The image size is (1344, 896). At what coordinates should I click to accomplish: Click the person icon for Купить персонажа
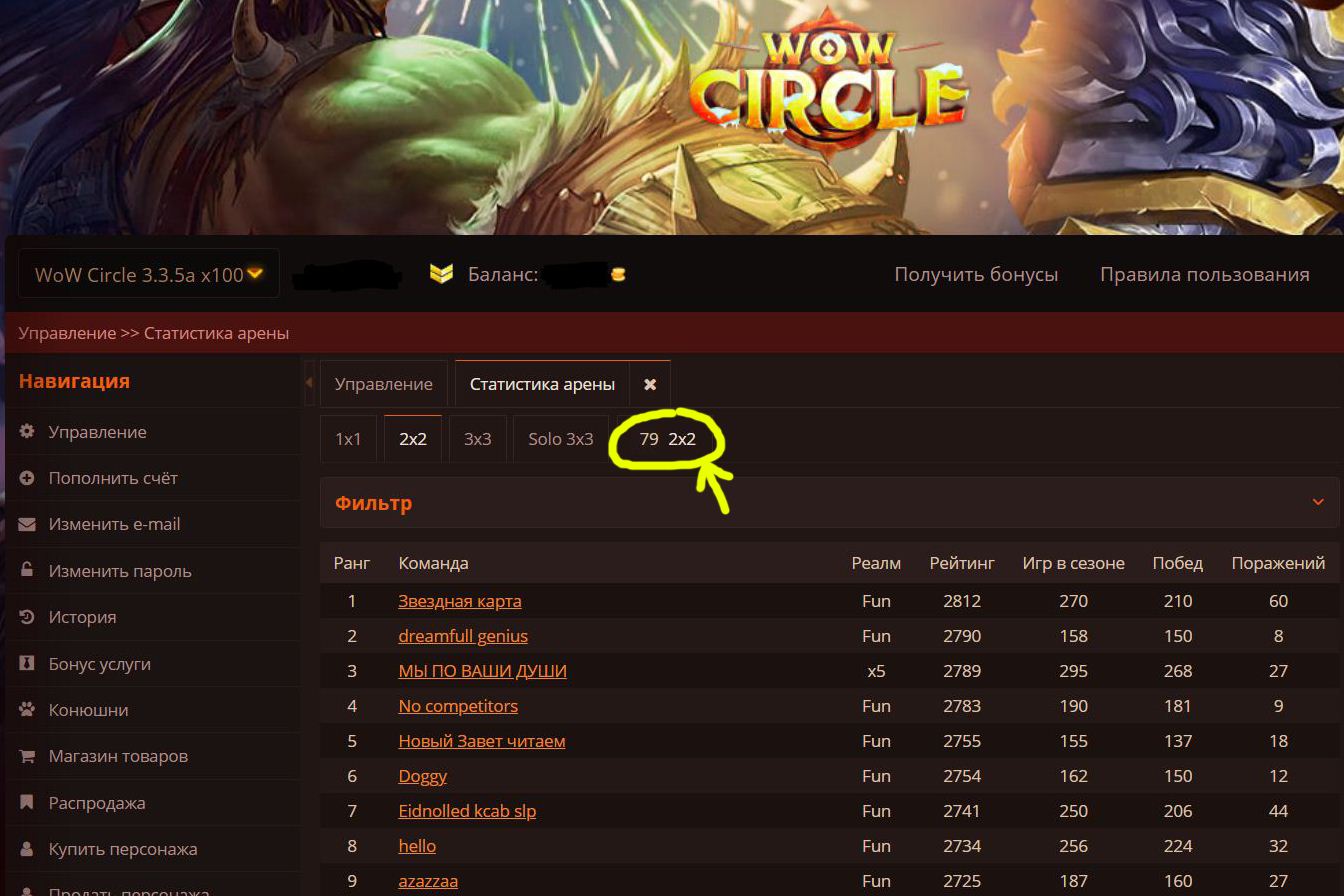click(27, 849)
